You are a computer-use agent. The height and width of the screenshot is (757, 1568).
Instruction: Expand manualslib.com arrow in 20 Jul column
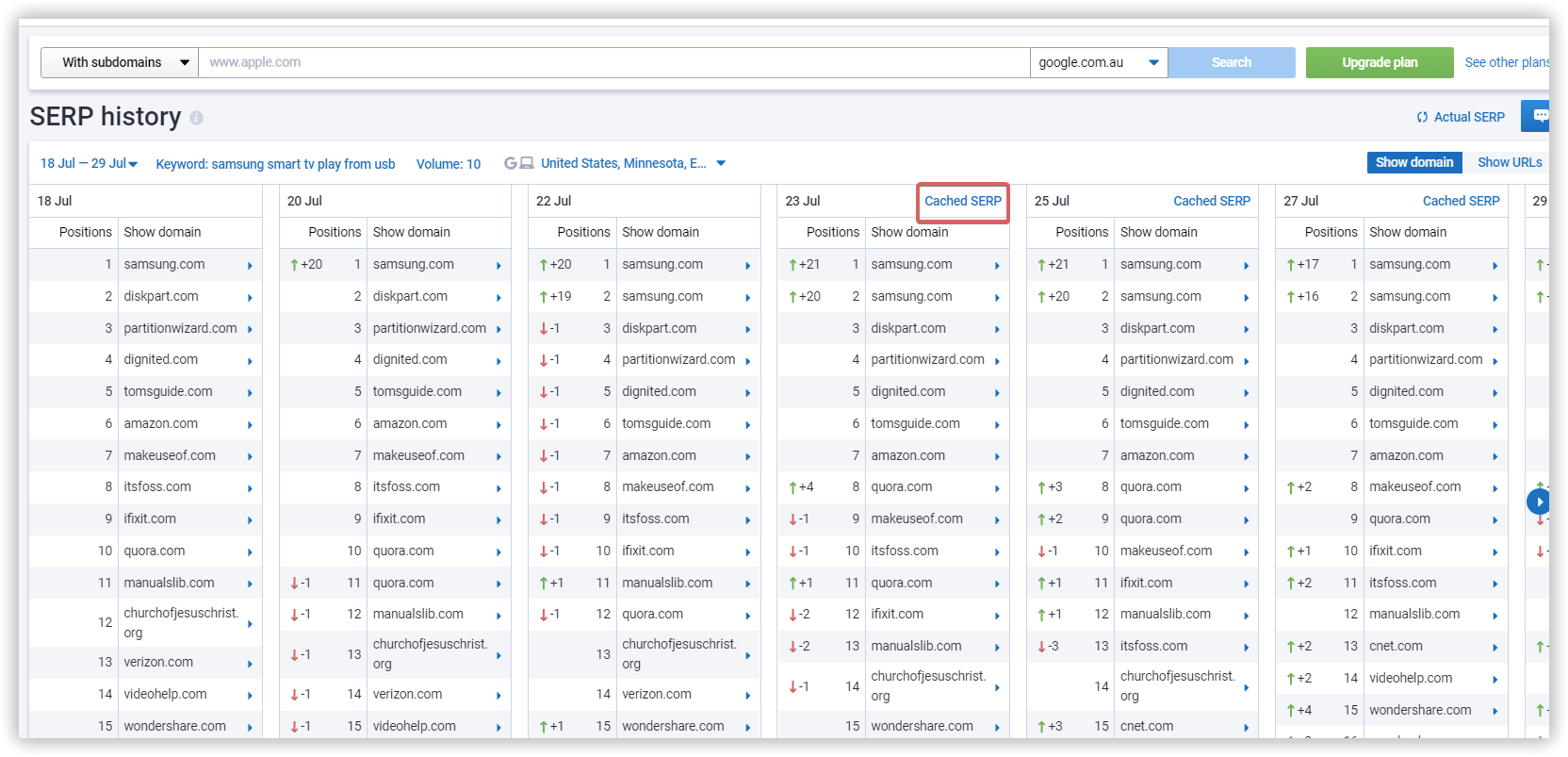(498, 616)
